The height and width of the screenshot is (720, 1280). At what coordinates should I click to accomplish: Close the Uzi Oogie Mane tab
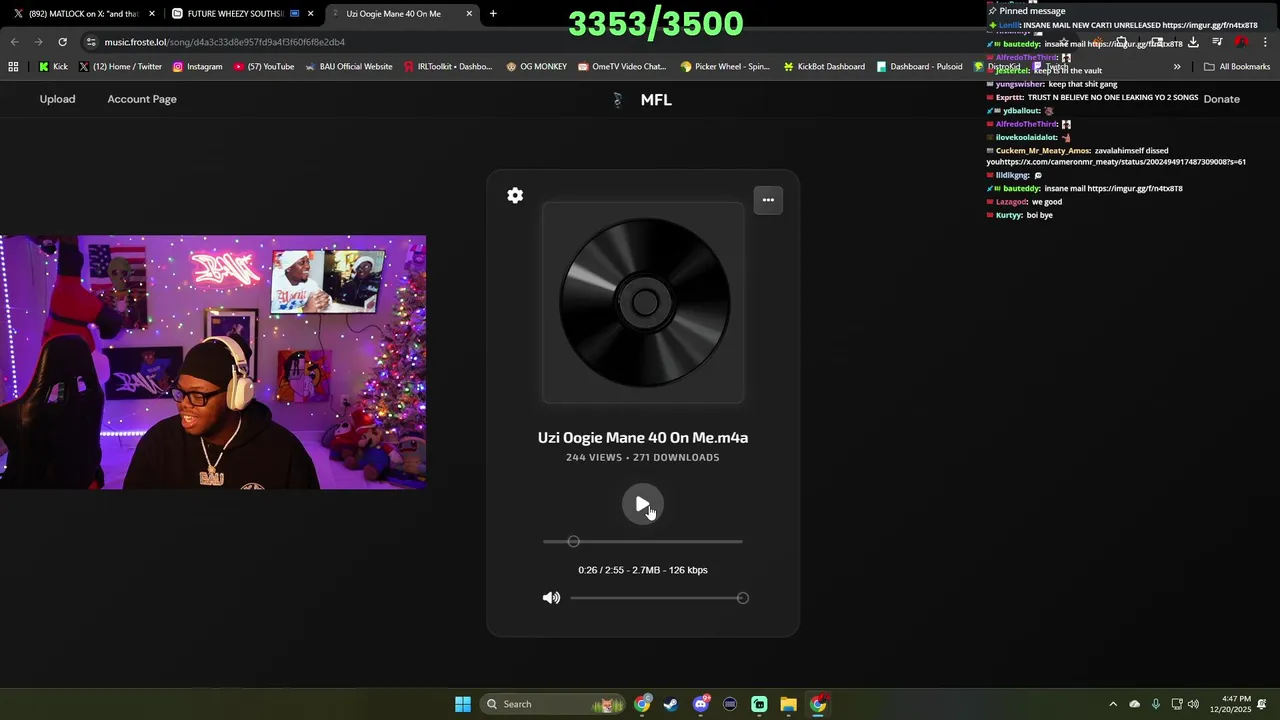click(469, 14)
